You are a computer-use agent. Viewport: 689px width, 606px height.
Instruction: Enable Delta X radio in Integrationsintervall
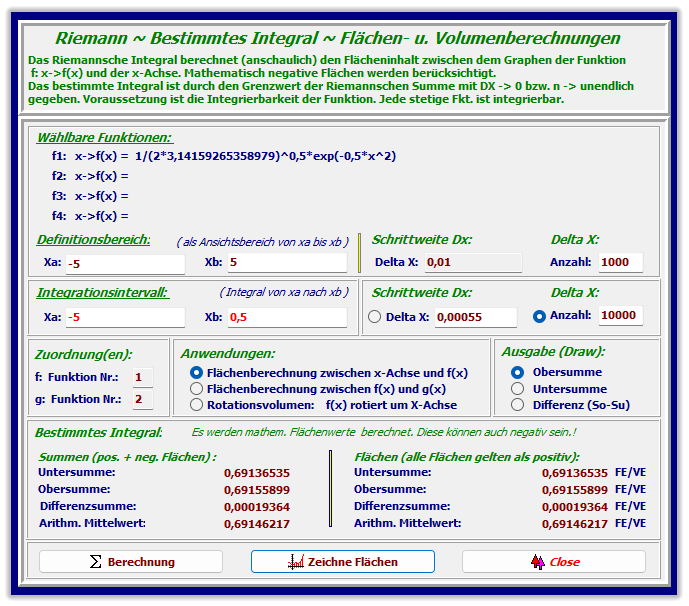(x=375, y=317)
